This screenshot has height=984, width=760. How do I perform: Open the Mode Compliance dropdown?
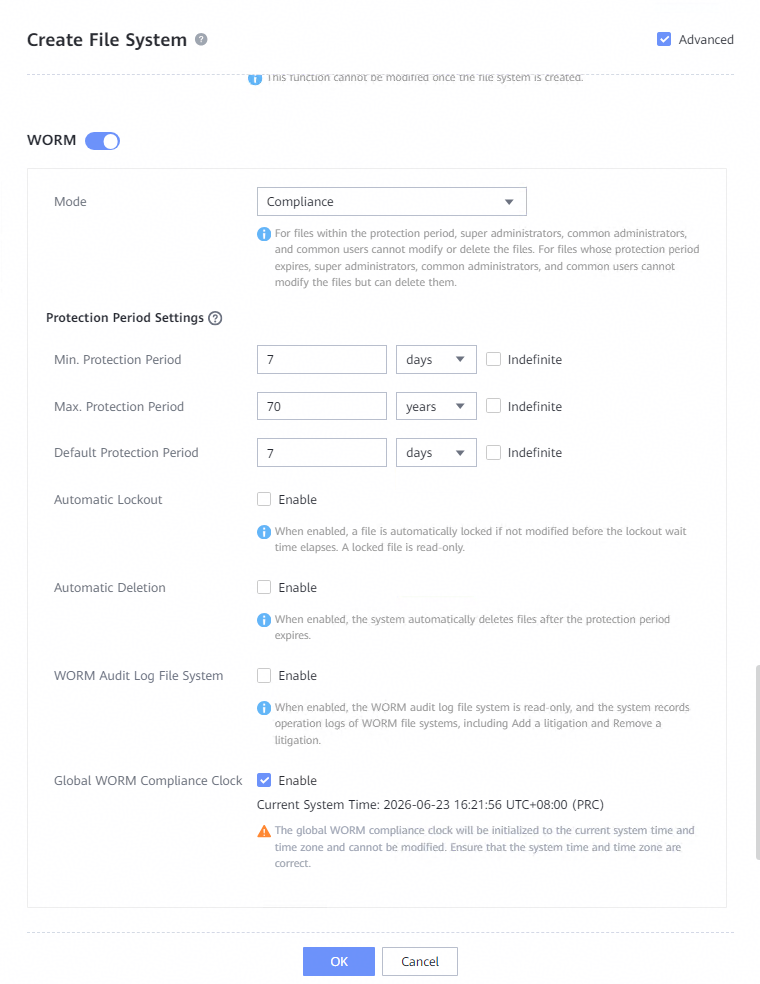[x=392, y=201]
